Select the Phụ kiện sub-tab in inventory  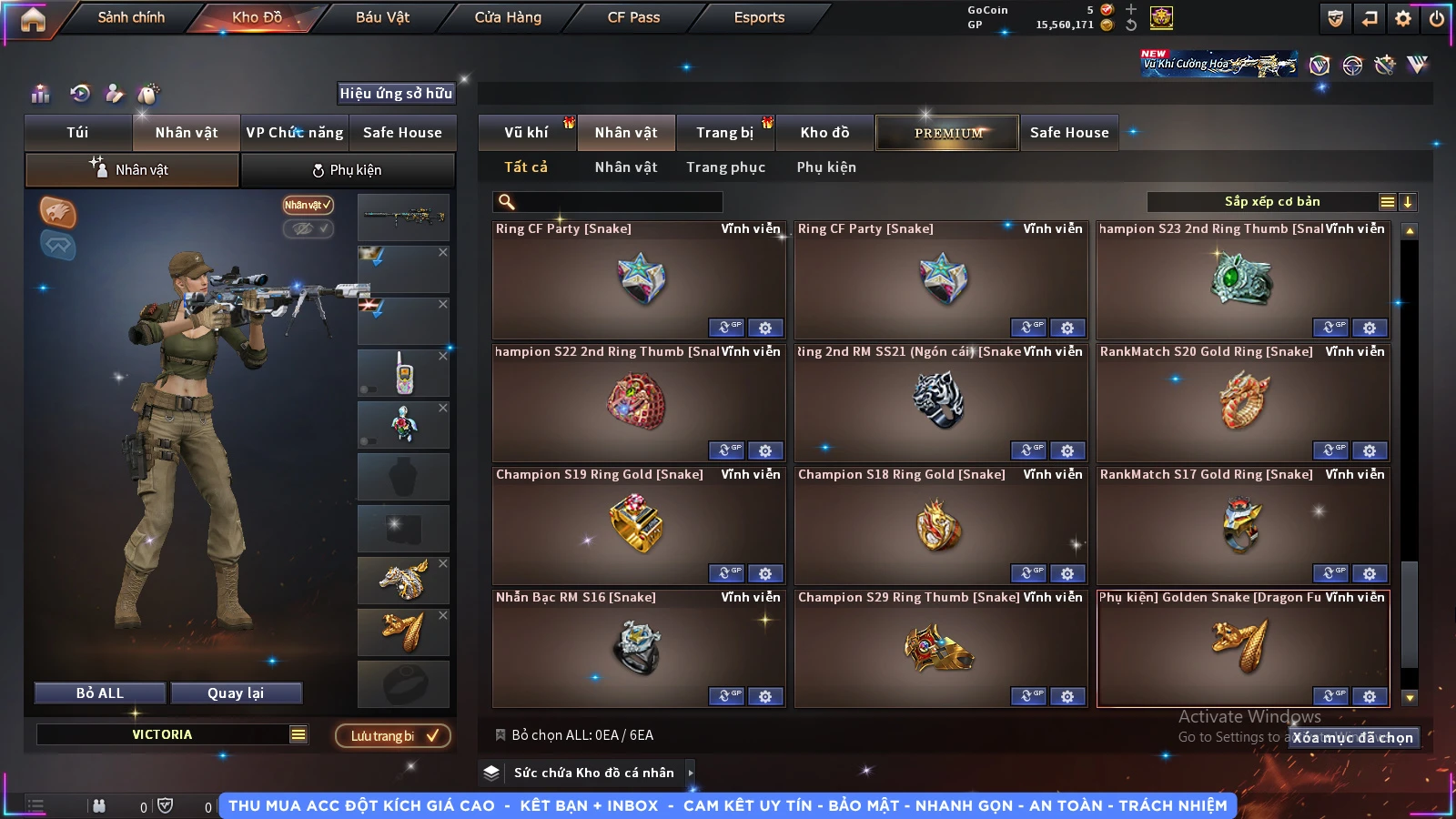point(826,167)
